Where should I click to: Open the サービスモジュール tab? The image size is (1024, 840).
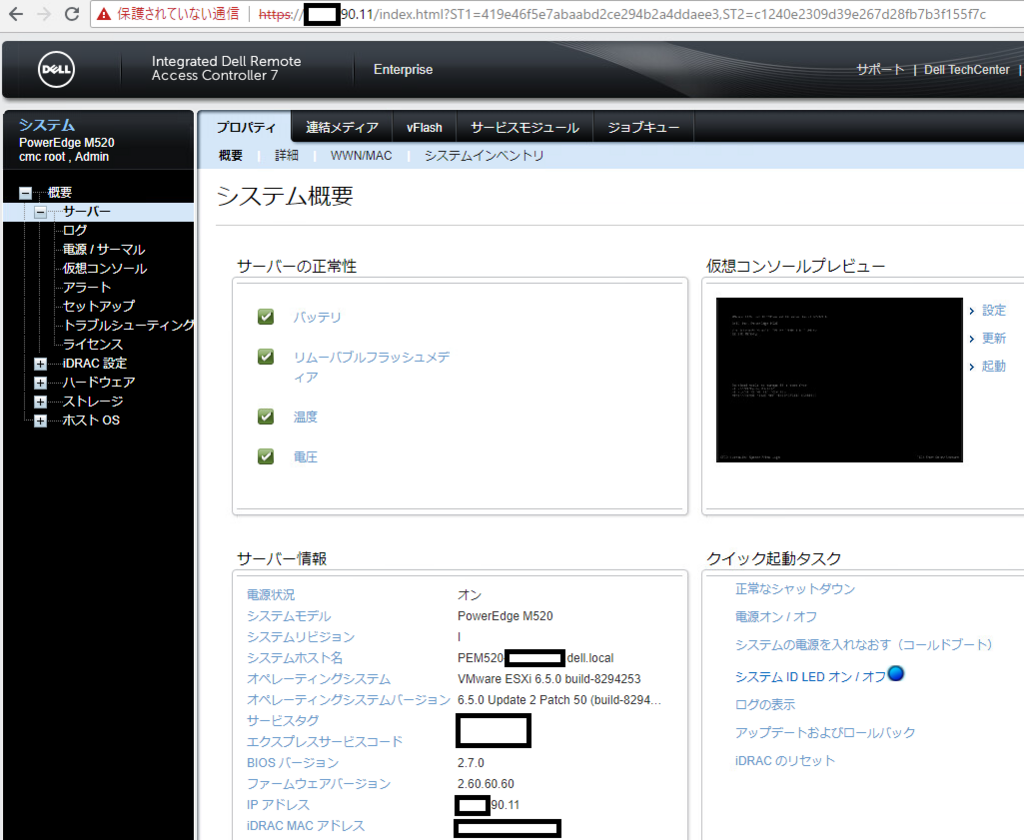point(524,127)
